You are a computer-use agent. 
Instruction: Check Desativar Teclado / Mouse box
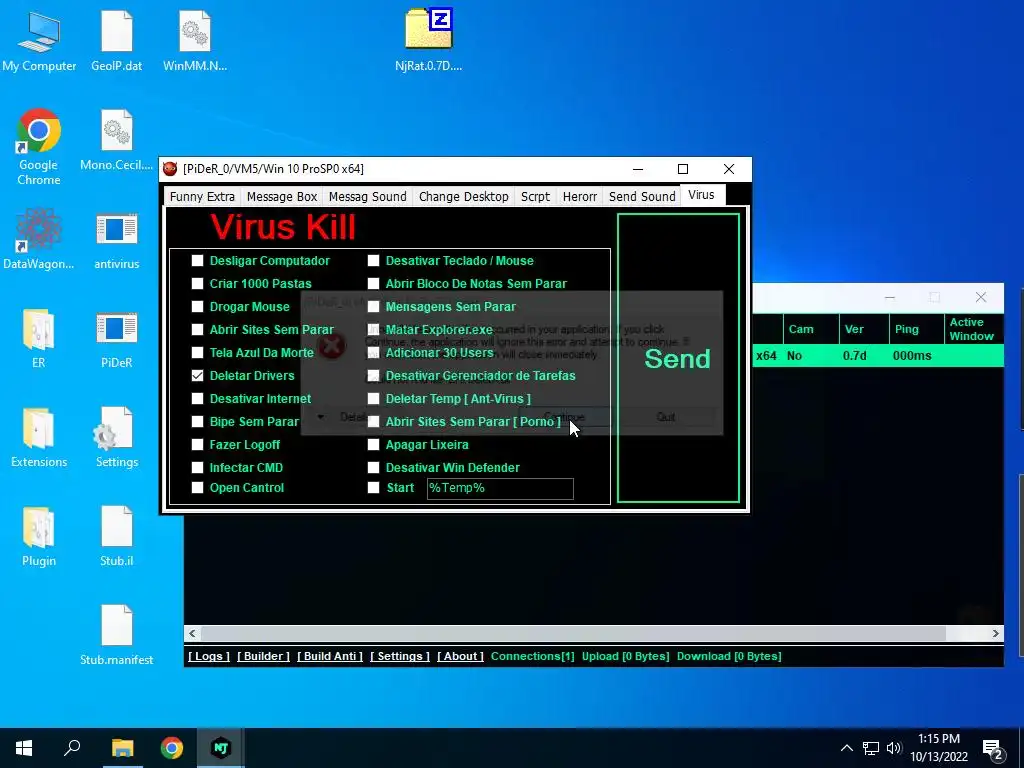[x=374, y=261]
